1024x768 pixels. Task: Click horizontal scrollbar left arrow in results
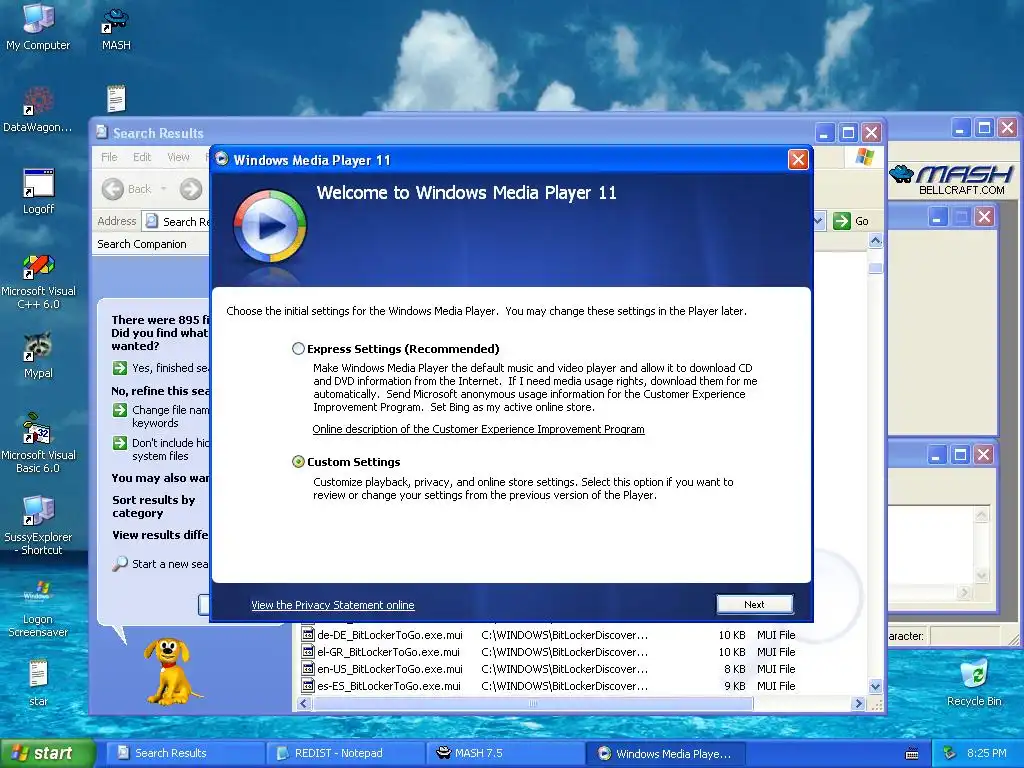point(304,703)
